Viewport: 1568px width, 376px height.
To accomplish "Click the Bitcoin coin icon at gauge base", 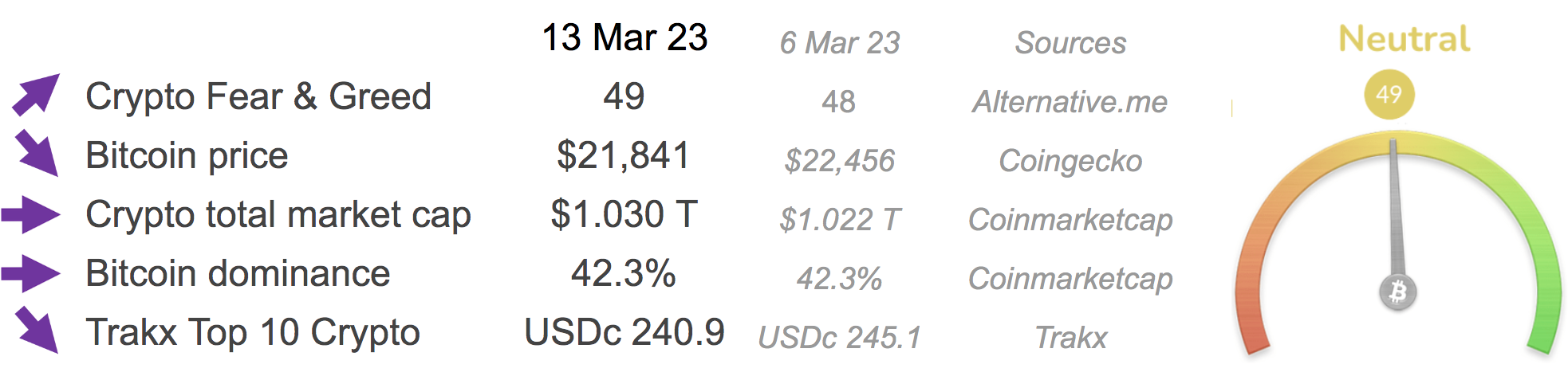I will [x=1397, y=292].
